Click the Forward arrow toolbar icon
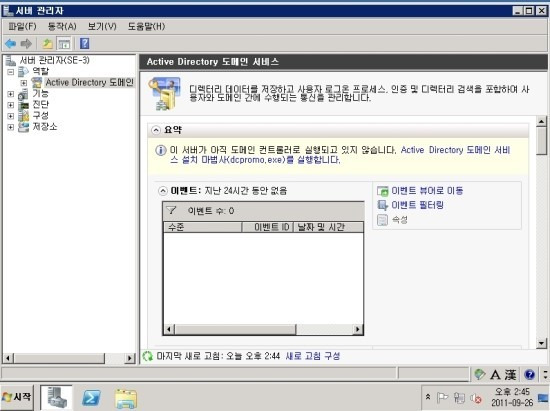The height and width of the screenshot is (411, 550). [x=26, y=44]
